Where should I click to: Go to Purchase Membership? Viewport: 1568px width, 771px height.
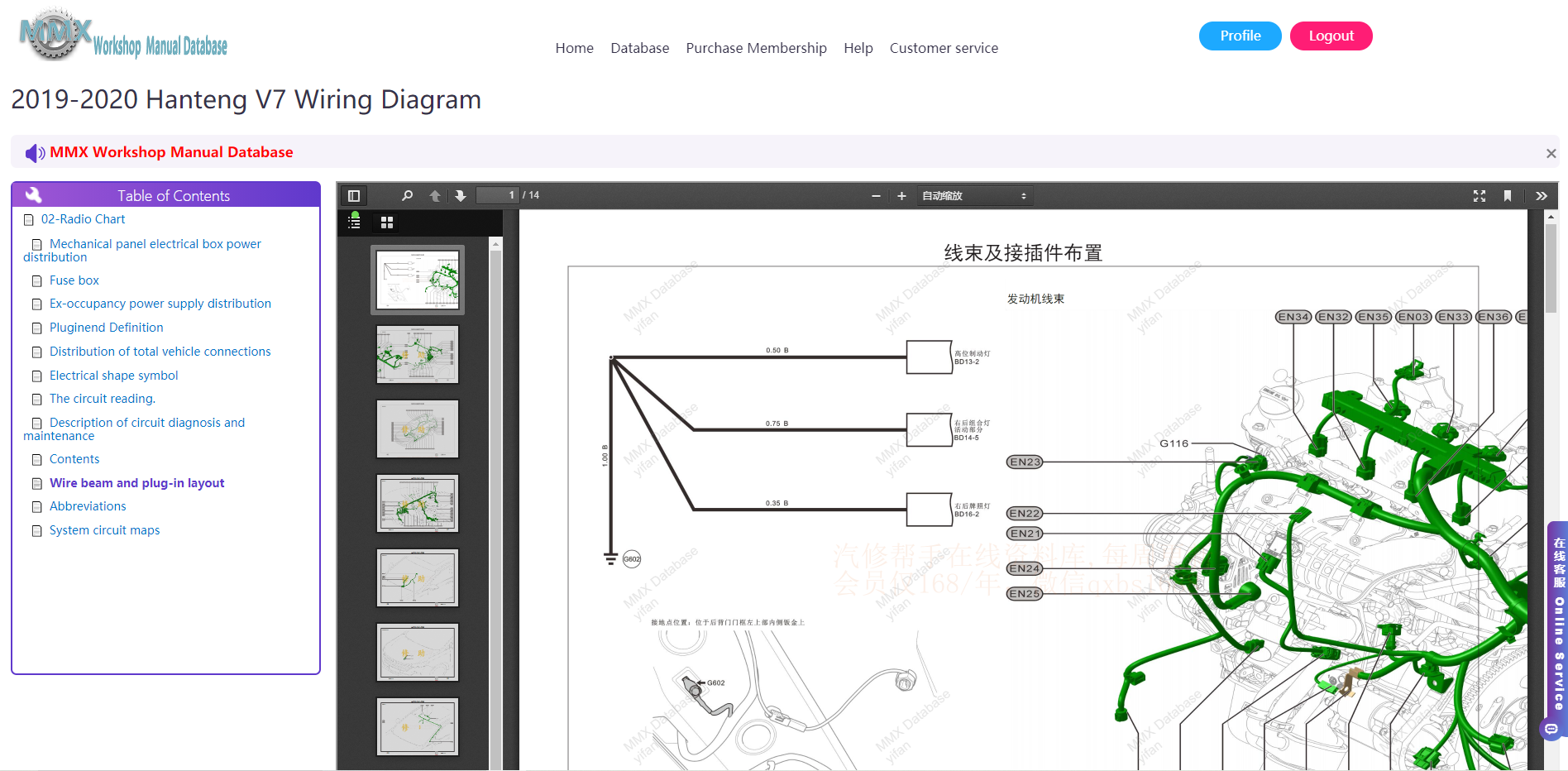pos(757,48)
